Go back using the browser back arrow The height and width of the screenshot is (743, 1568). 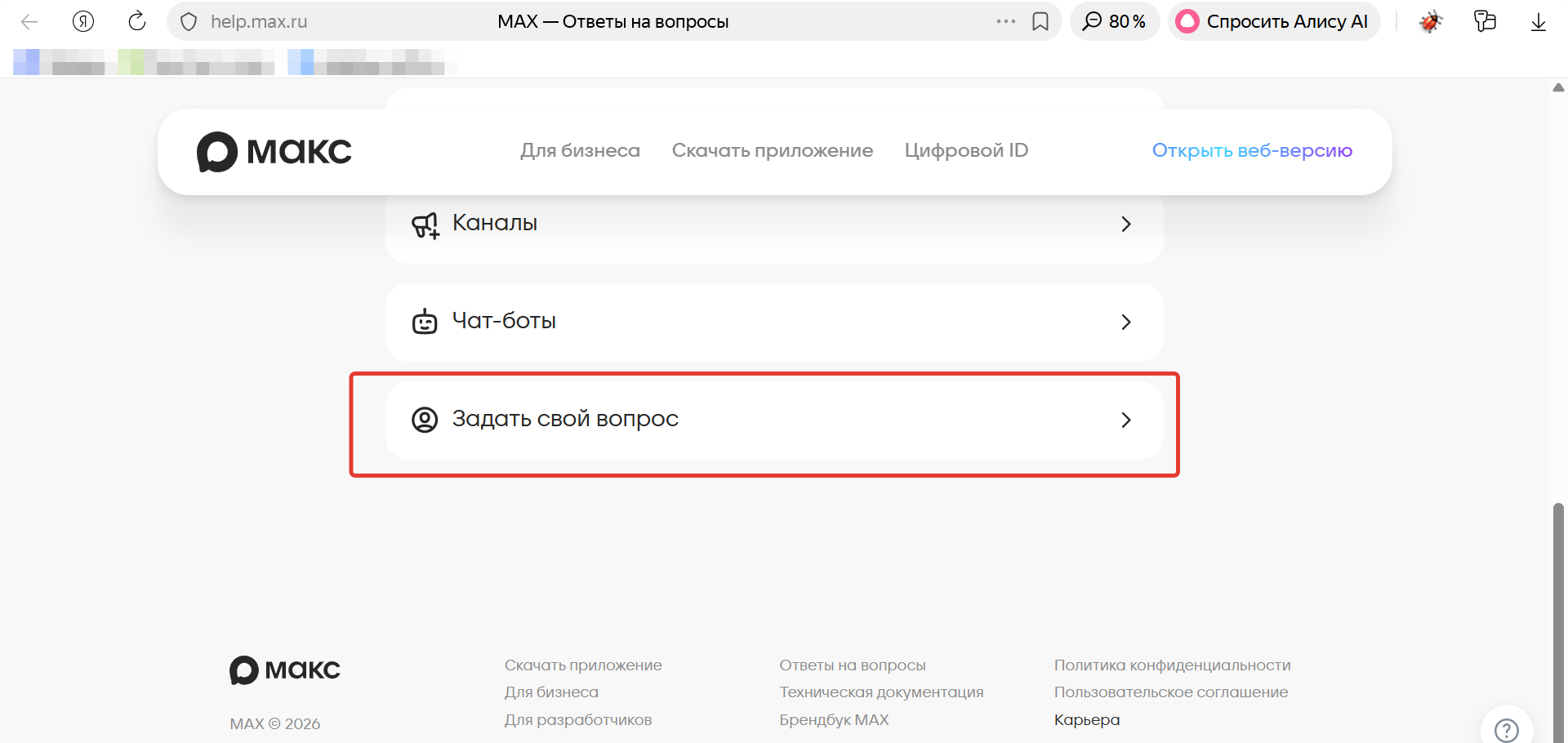pyautogui.click(x=29, y=21)
